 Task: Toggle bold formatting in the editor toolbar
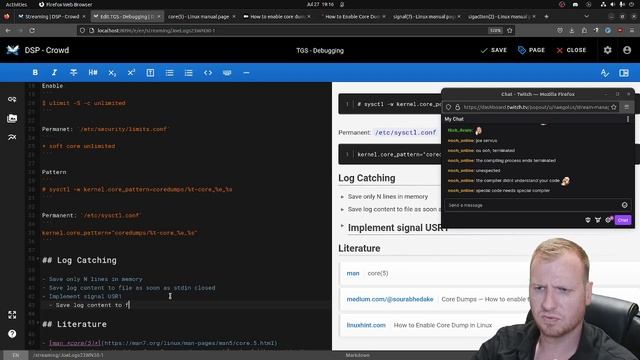coord(35,73)
